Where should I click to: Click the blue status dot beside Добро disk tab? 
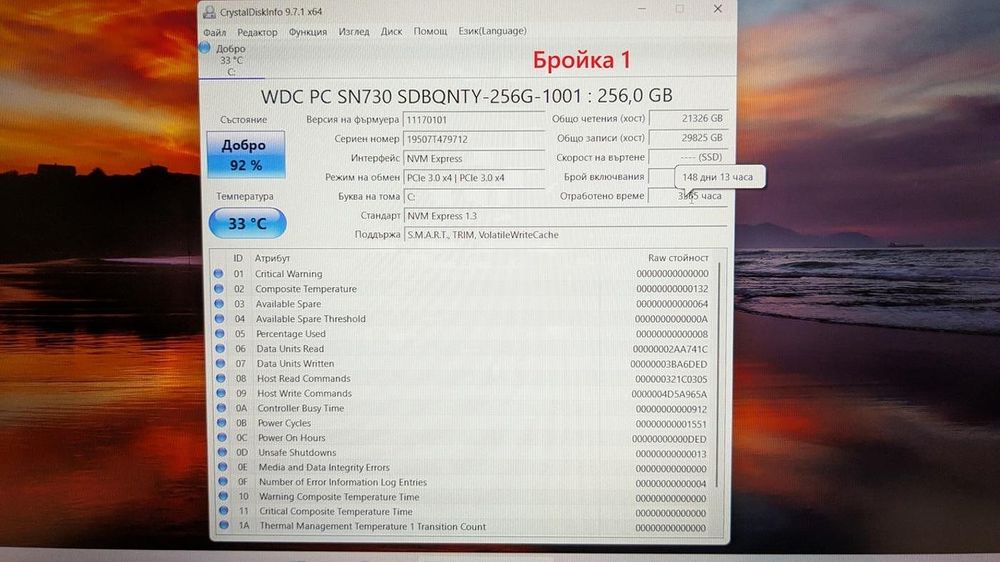[x=205, y=47]
